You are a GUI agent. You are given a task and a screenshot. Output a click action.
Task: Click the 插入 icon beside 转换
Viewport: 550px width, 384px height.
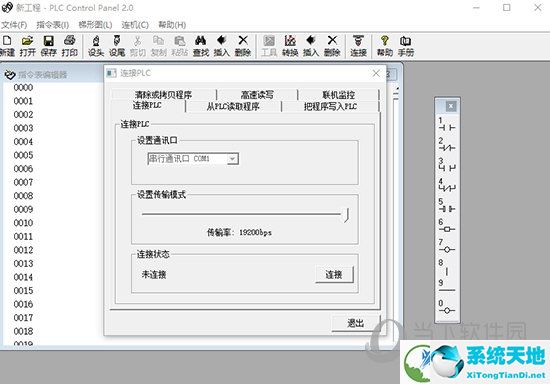[311, 46]
